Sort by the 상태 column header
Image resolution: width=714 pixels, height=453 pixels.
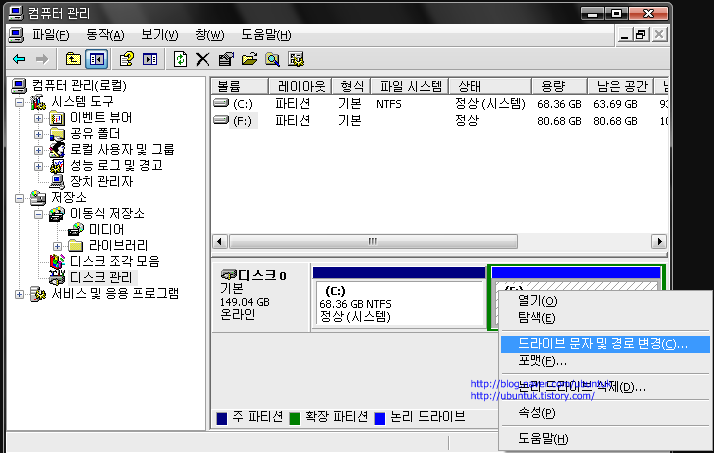click(x=490, y=86)
